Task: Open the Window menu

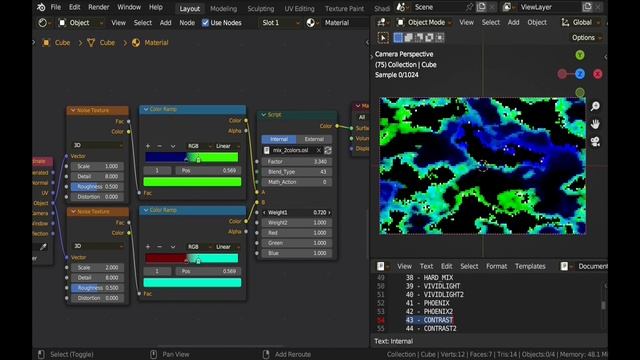Action: pyautogui.click(x=129, y=7)
